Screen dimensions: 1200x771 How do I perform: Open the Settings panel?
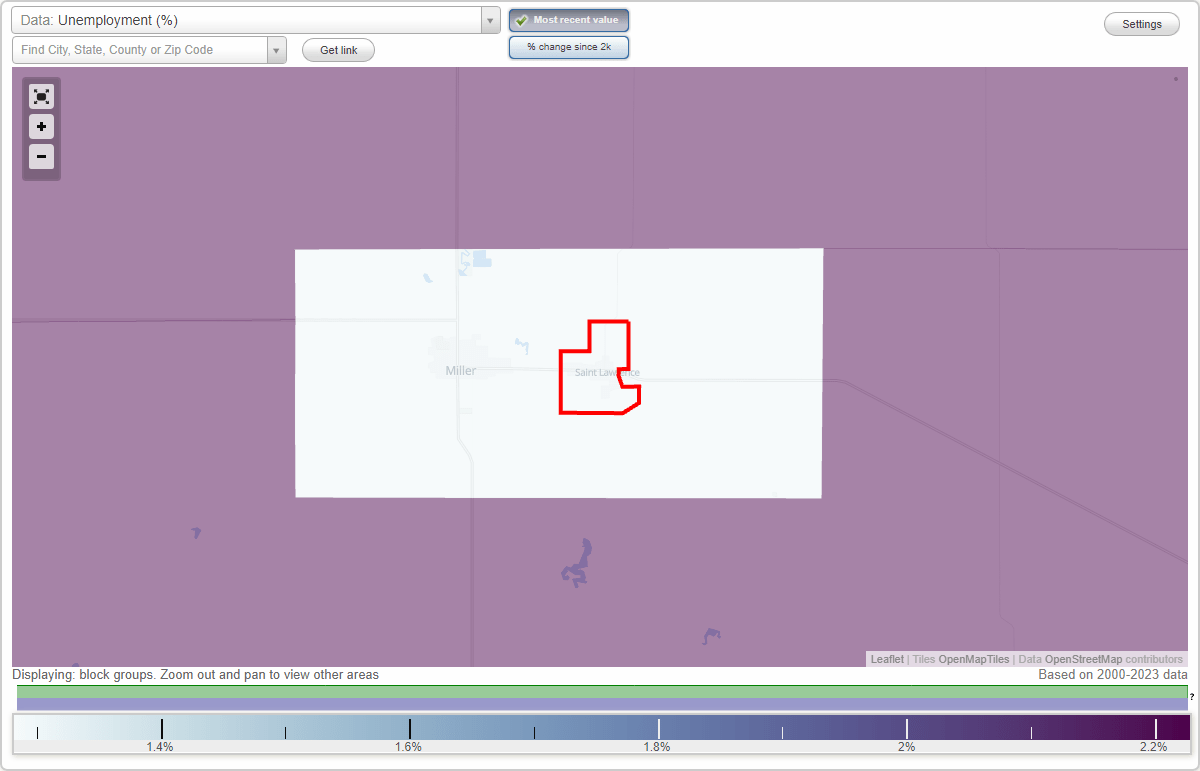(1141, 23)
